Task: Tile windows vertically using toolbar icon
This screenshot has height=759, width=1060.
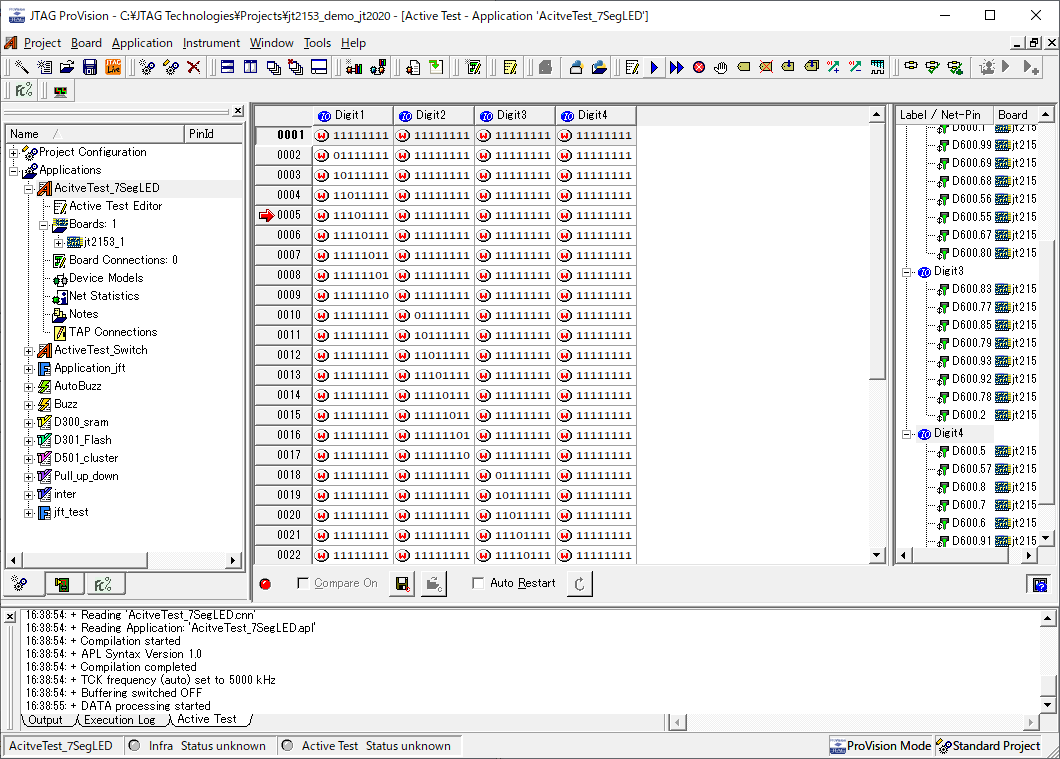Action: [251, 67]
